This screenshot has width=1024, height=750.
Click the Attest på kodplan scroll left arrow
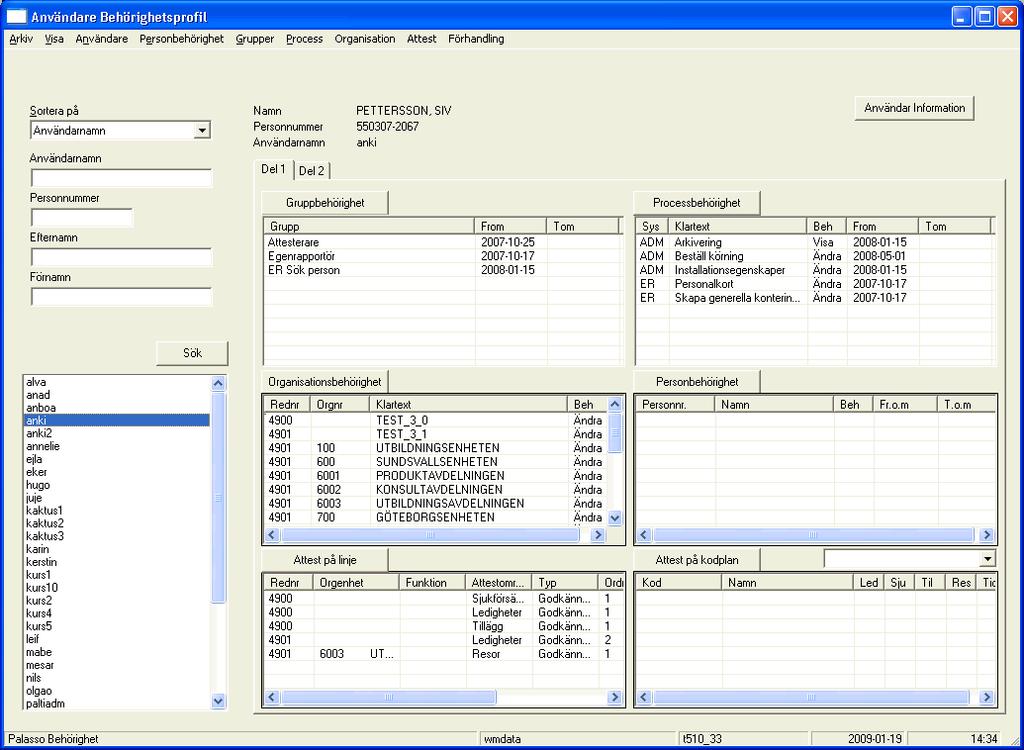point(645,698)
